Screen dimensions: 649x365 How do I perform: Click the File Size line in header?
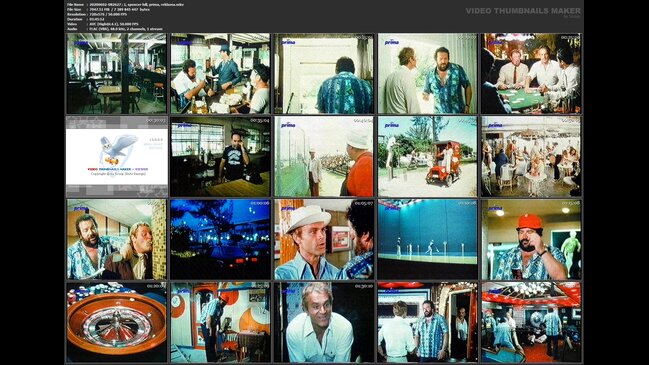[108, 9]
